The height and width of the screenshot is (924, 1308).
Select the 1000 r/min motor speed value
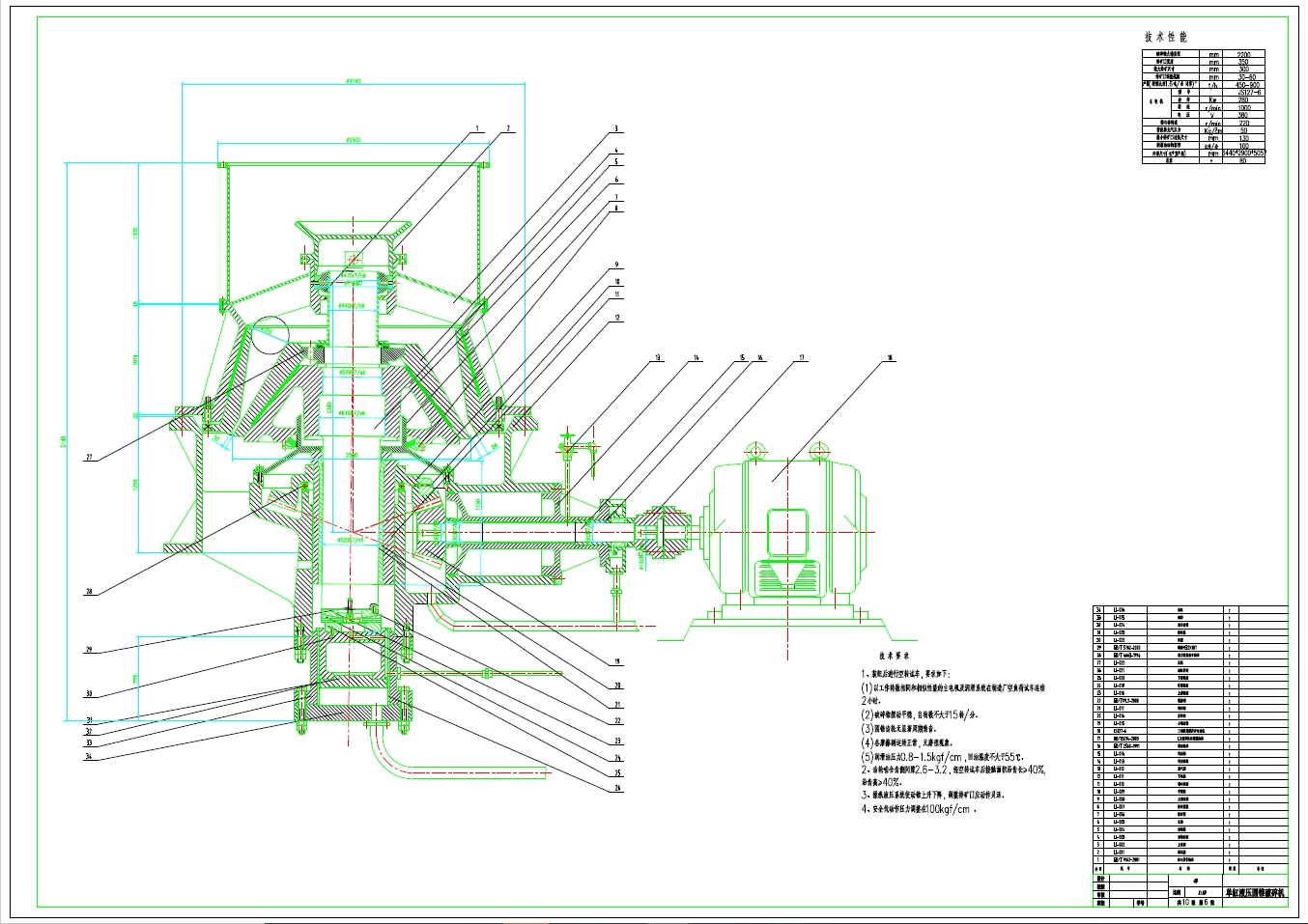click(1244, 107)
